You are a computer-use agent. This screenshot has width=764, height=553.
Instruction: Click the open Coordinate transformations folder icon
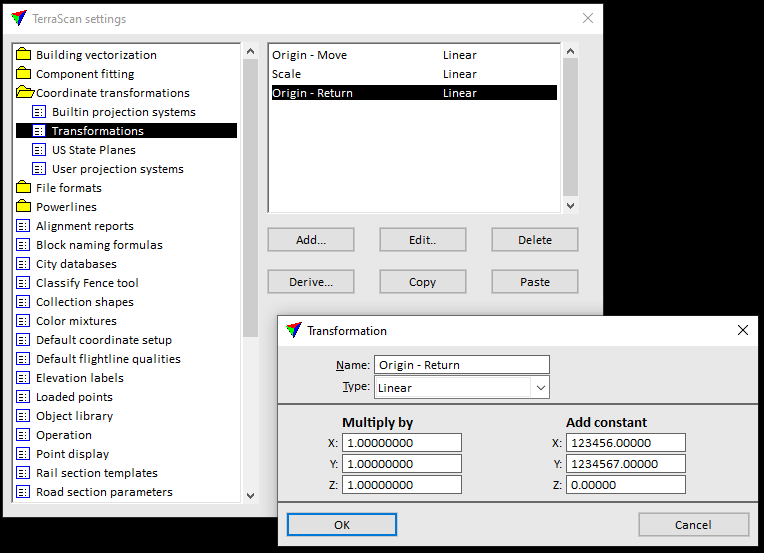(25, 93)
